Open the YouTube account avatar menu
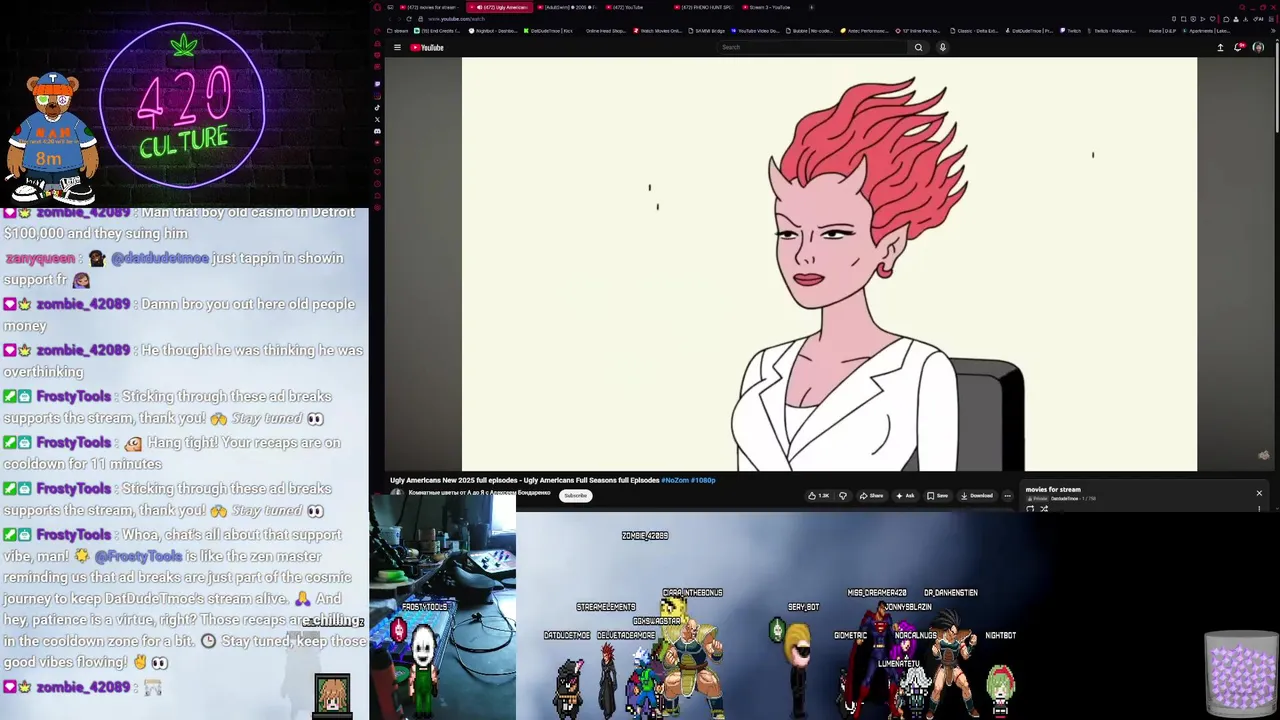Screen dimensions: 1280x720 tap(1258, 47)
